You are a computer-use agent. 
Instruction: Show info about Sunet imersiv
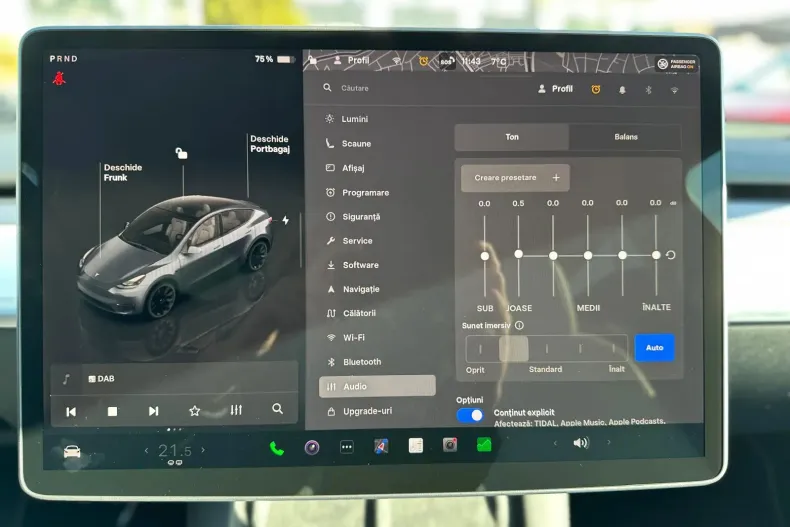pyautogui.click(x=519, y=325)
